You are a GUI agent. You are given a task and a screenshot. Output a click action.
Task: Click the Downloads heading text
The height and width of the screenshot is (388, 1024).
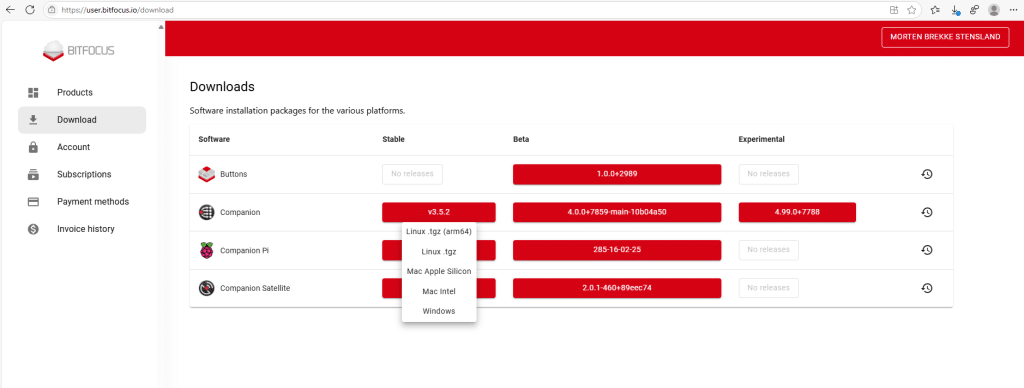pyautogui.click(x=222, y=87)
